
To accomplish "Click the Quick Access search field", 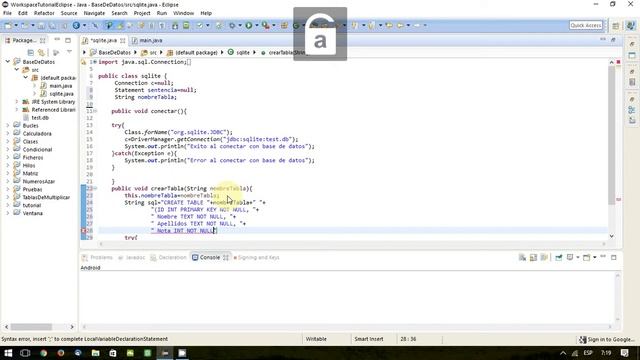I will click(586, 25).
